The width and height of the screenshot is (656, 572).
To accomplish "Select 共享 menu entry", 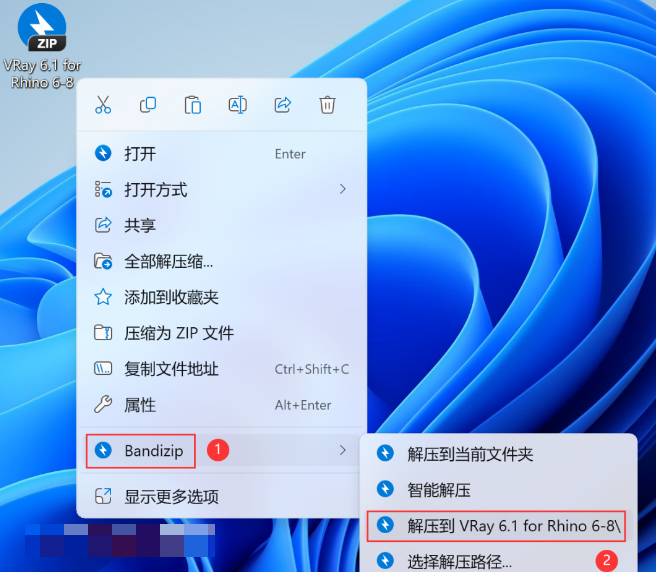I will 222,226.
